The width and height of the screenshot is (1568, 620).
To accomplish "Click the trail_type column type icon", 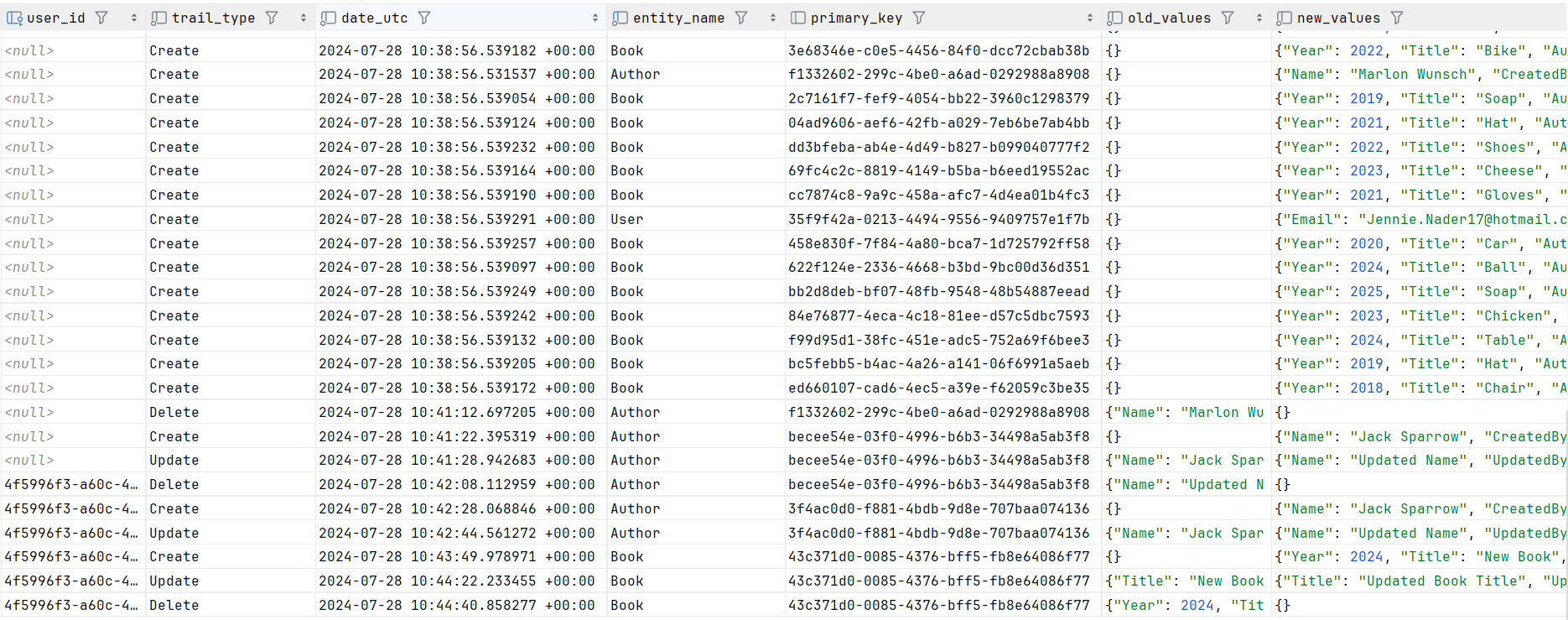I will pos(158,18).
